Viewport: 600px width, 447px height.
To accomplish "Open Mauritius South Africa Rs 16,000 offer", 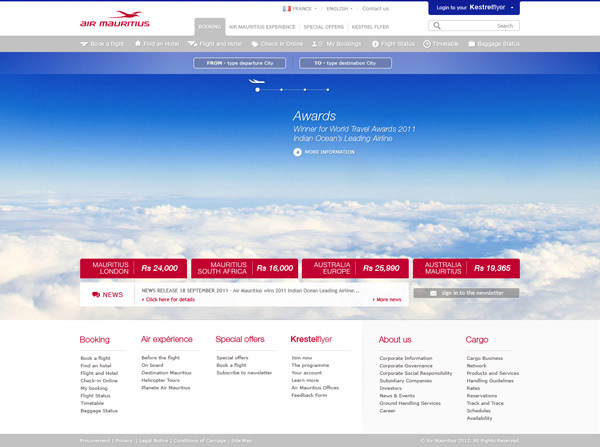I will click(x=245, y=268).
